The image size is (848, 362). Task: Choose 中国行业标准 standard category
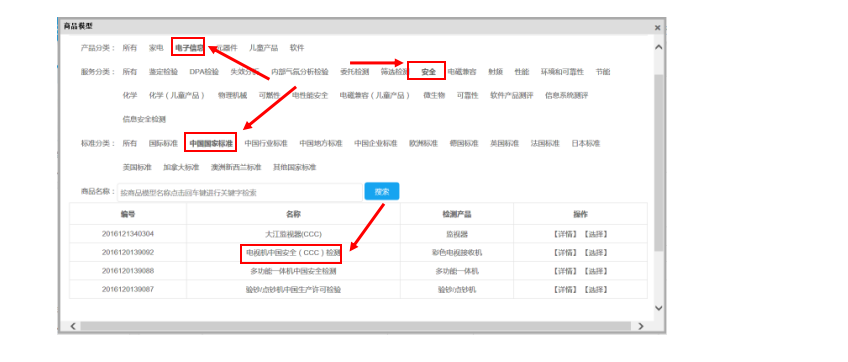point(266,143)
